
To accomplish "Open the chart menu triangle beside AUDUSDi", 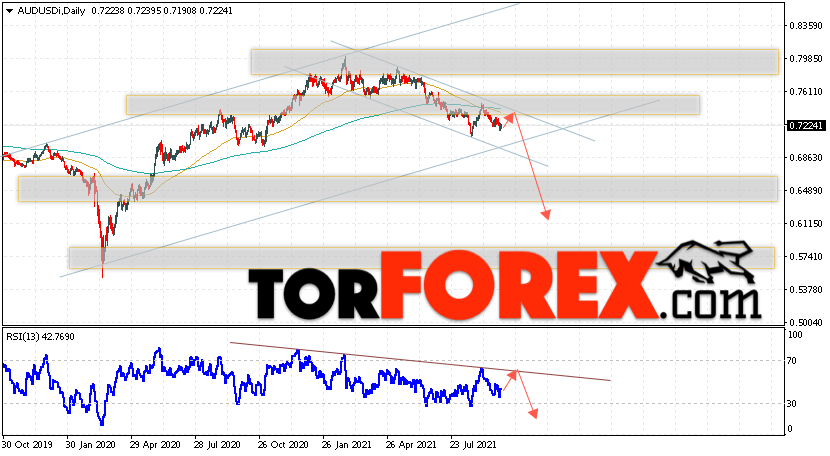I will pyautogui.click(x=9, y=11).
